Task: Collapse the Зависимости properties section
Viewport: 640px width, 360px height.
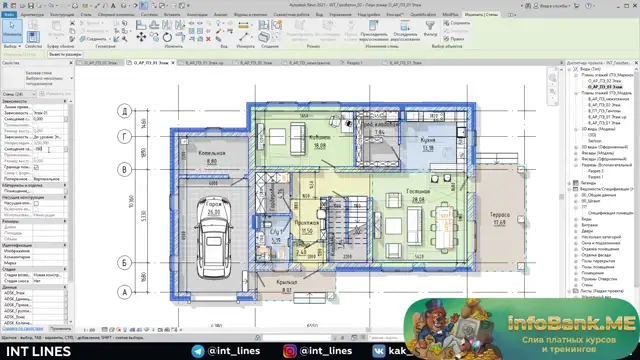Action: click(x=64, y=101)
